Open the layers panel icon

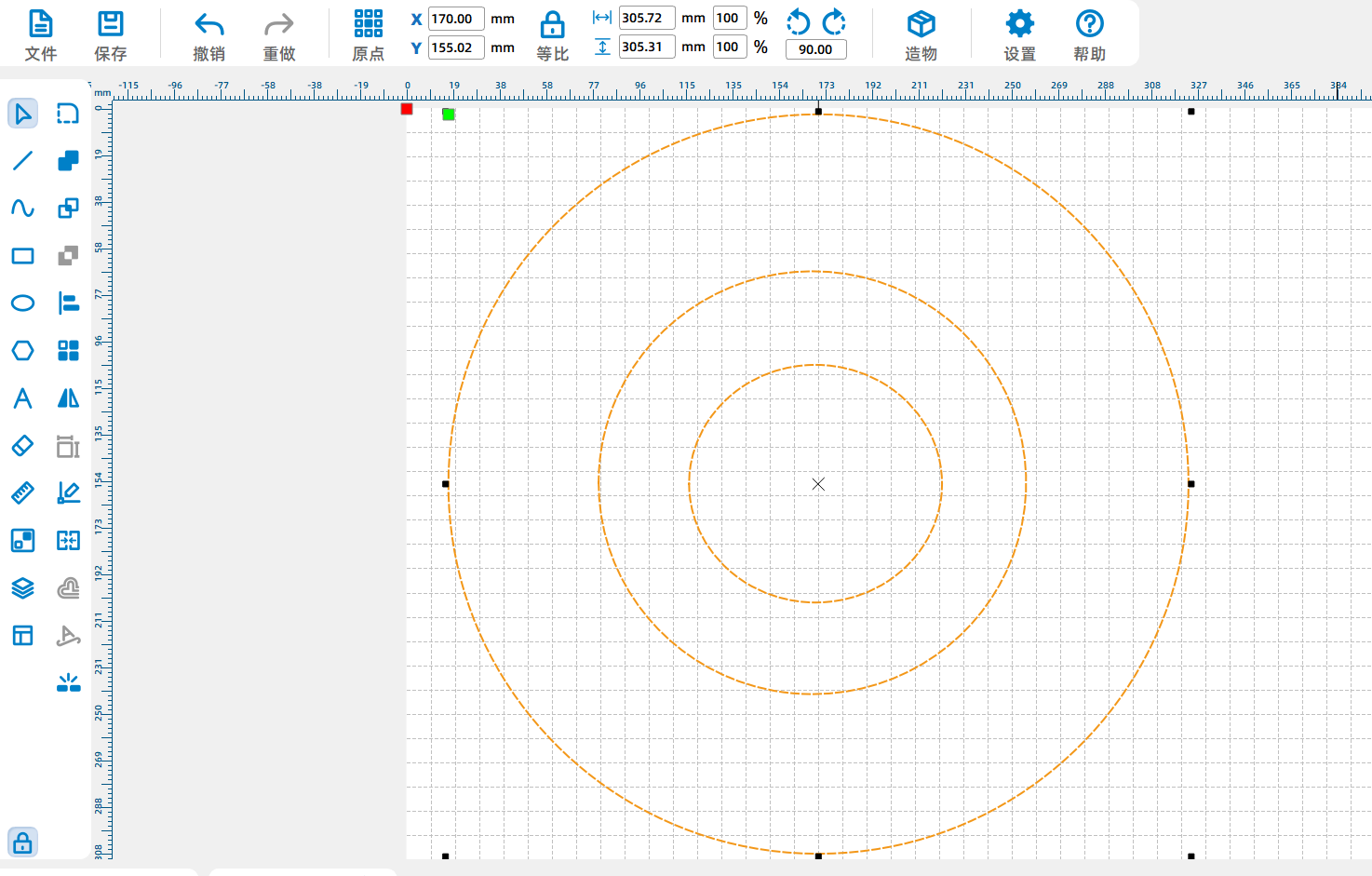[22, 588]
